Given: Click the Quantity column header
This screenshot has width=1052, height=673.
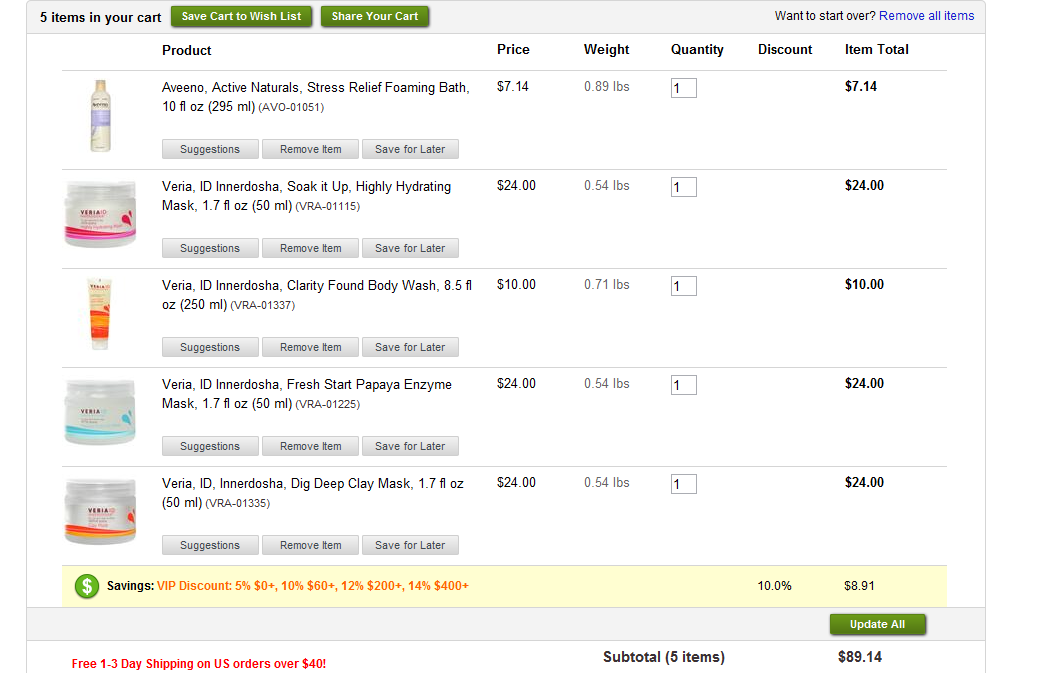Looking at the screenshot, I should click(697, 50).
